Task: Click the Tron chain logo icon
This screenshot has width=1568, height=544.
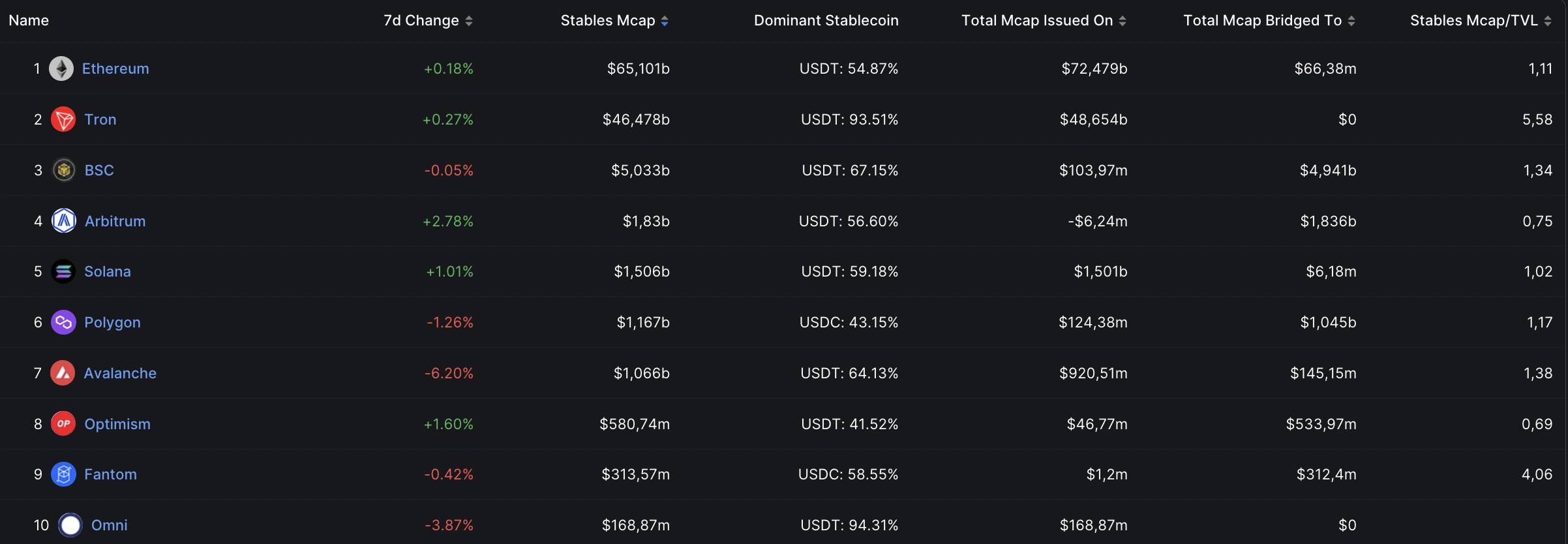Action: click(x=63, y=119)
